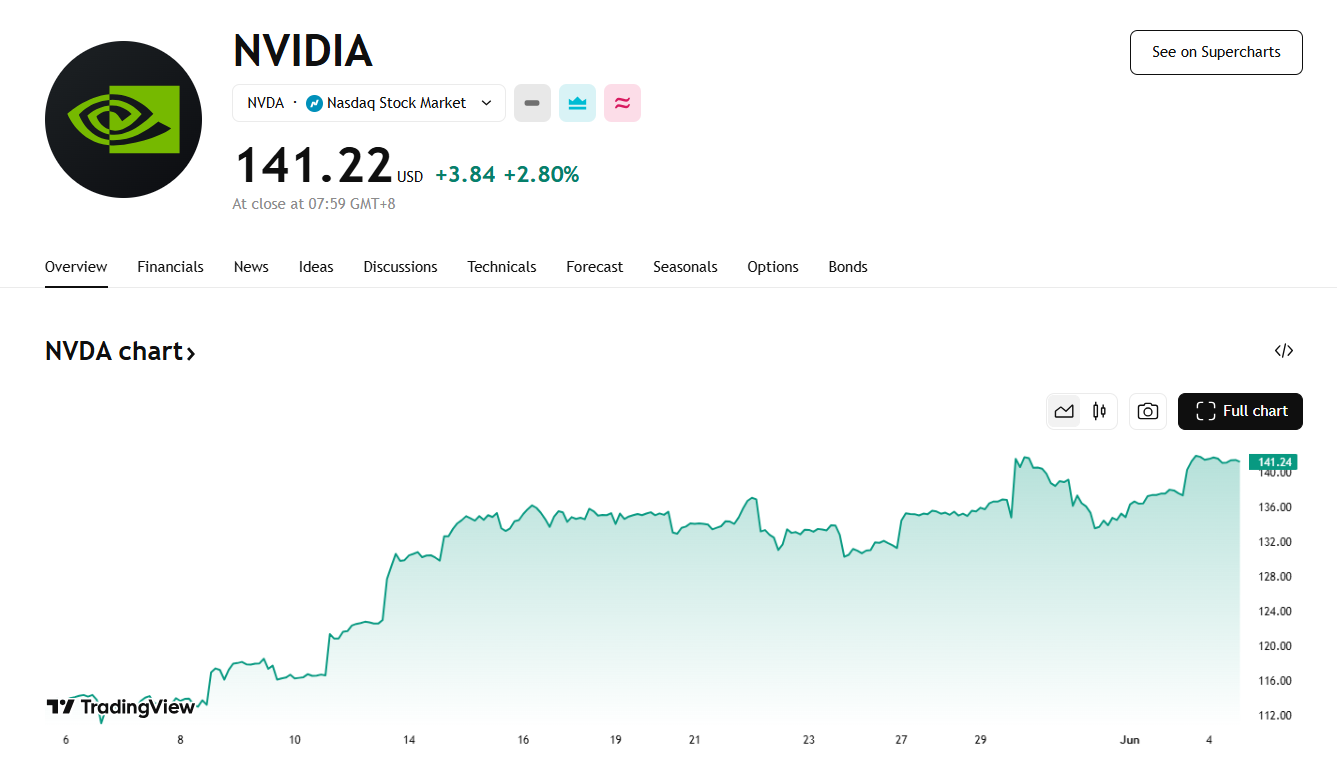Click the TradingView logo on chart
The width and height of the screenshot is (1337, 764).
(x=121, y=707)
